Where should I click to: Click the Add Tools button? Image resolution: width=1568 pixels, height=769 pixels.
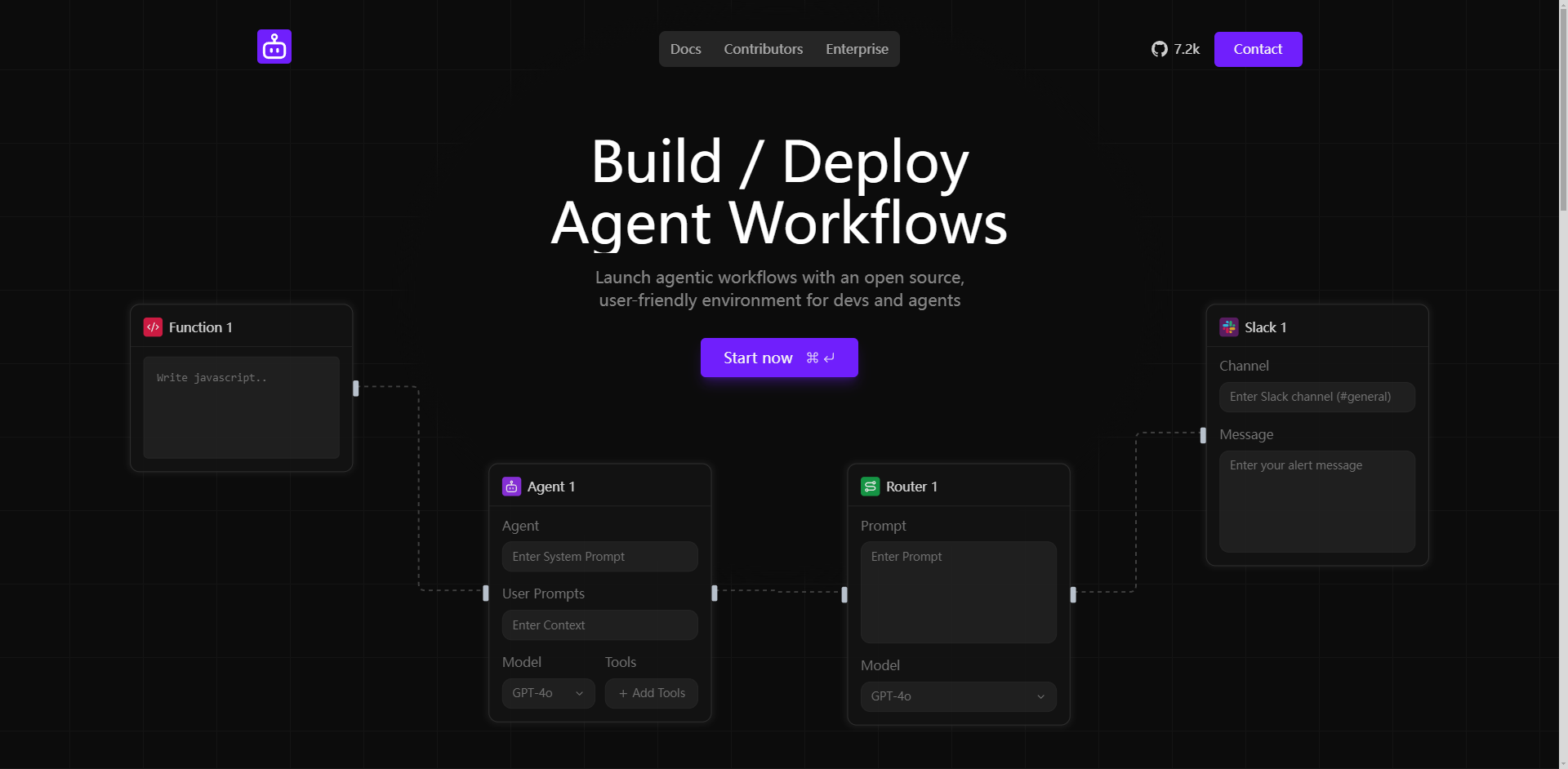point(651,693)
